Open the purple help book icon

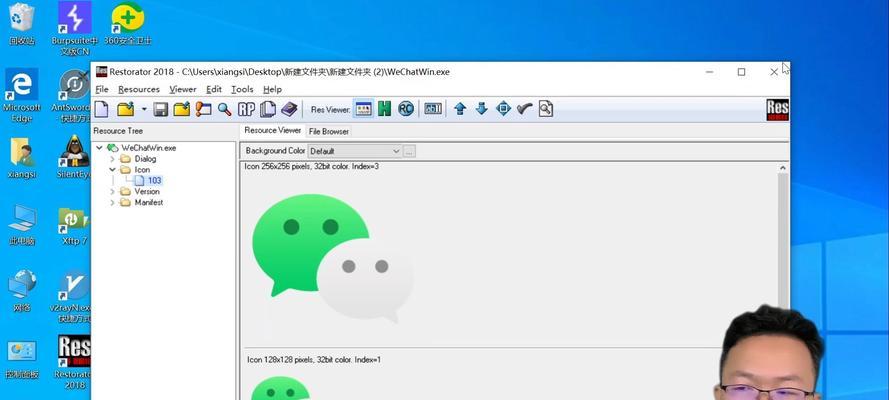(x=289, y=109)
